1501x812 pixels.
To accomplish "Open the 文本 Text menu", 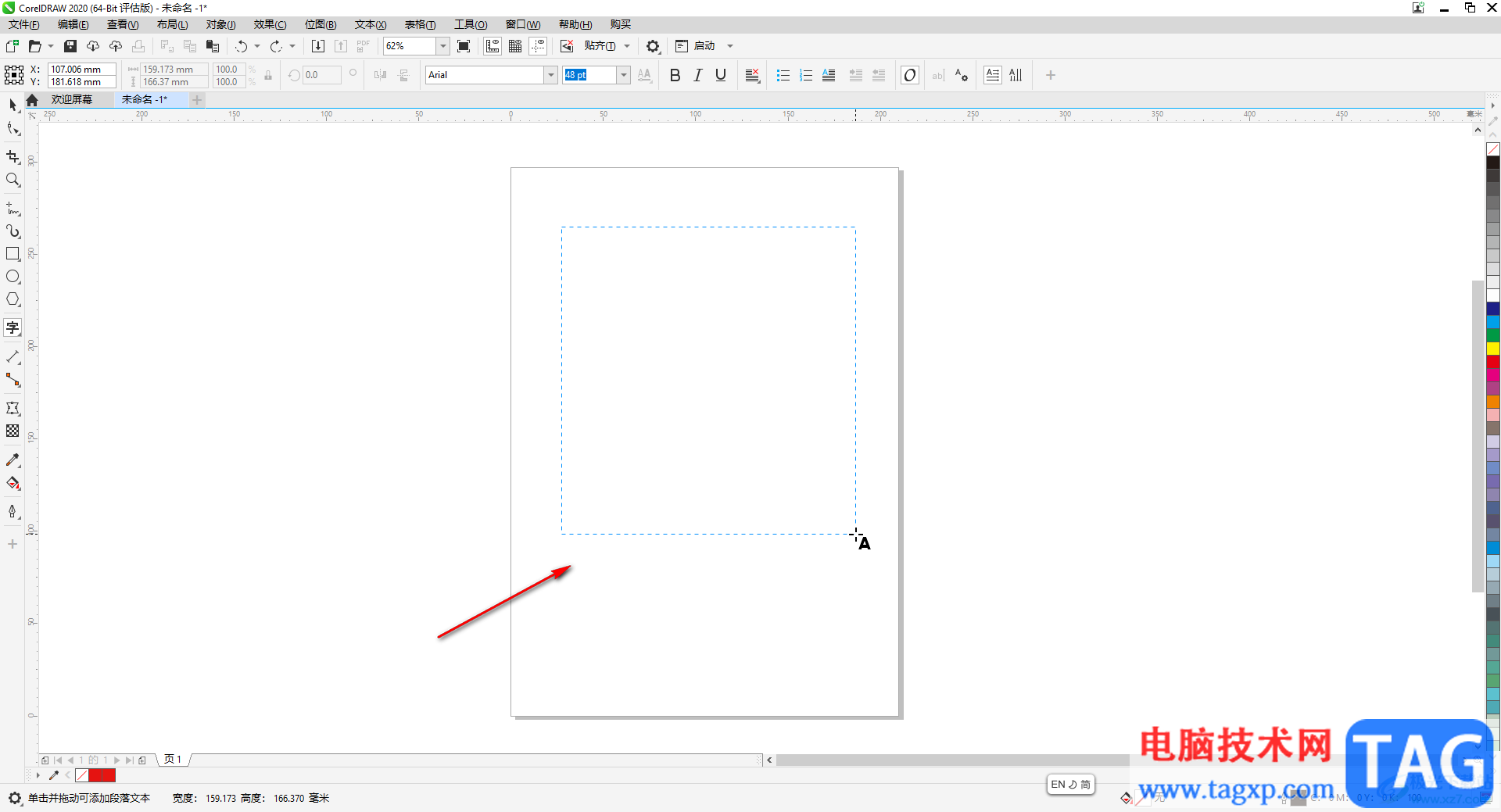I will (370, 24).
